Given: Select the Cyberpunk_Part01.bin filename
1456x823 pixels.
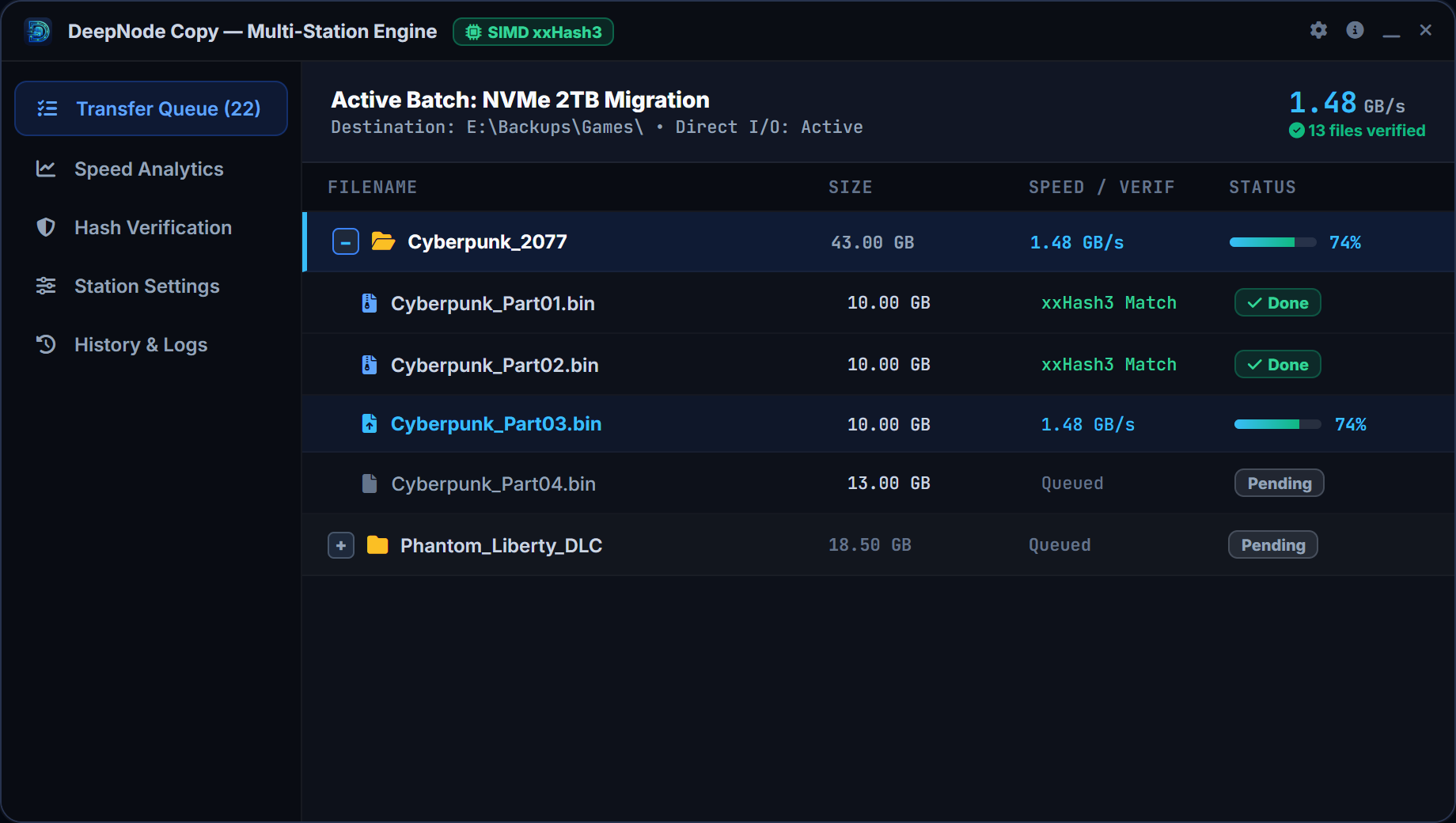Looking at the screenshot, I should pos(492,304).
